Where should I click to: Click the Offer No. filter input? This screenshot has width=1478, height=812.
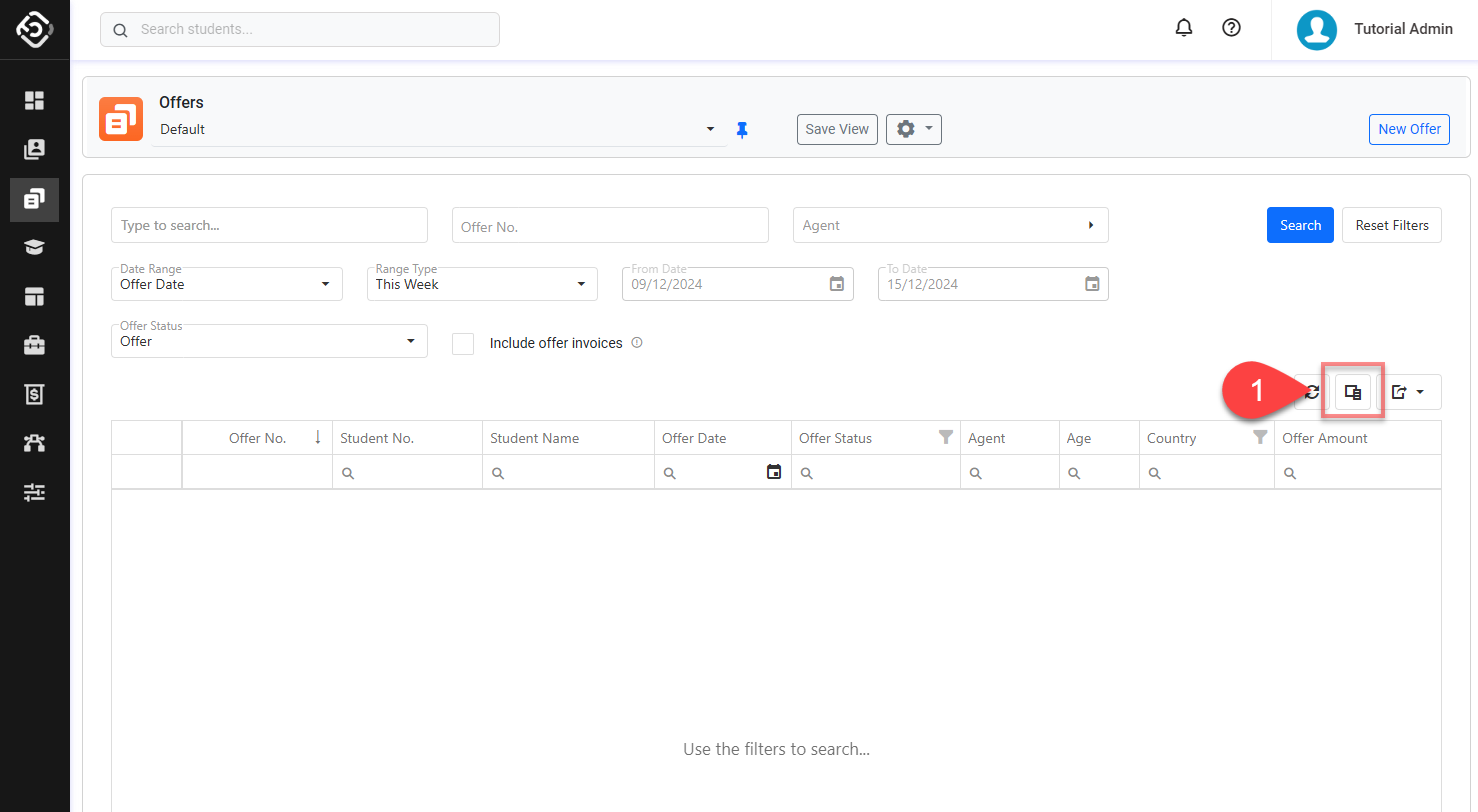[610, 225]
